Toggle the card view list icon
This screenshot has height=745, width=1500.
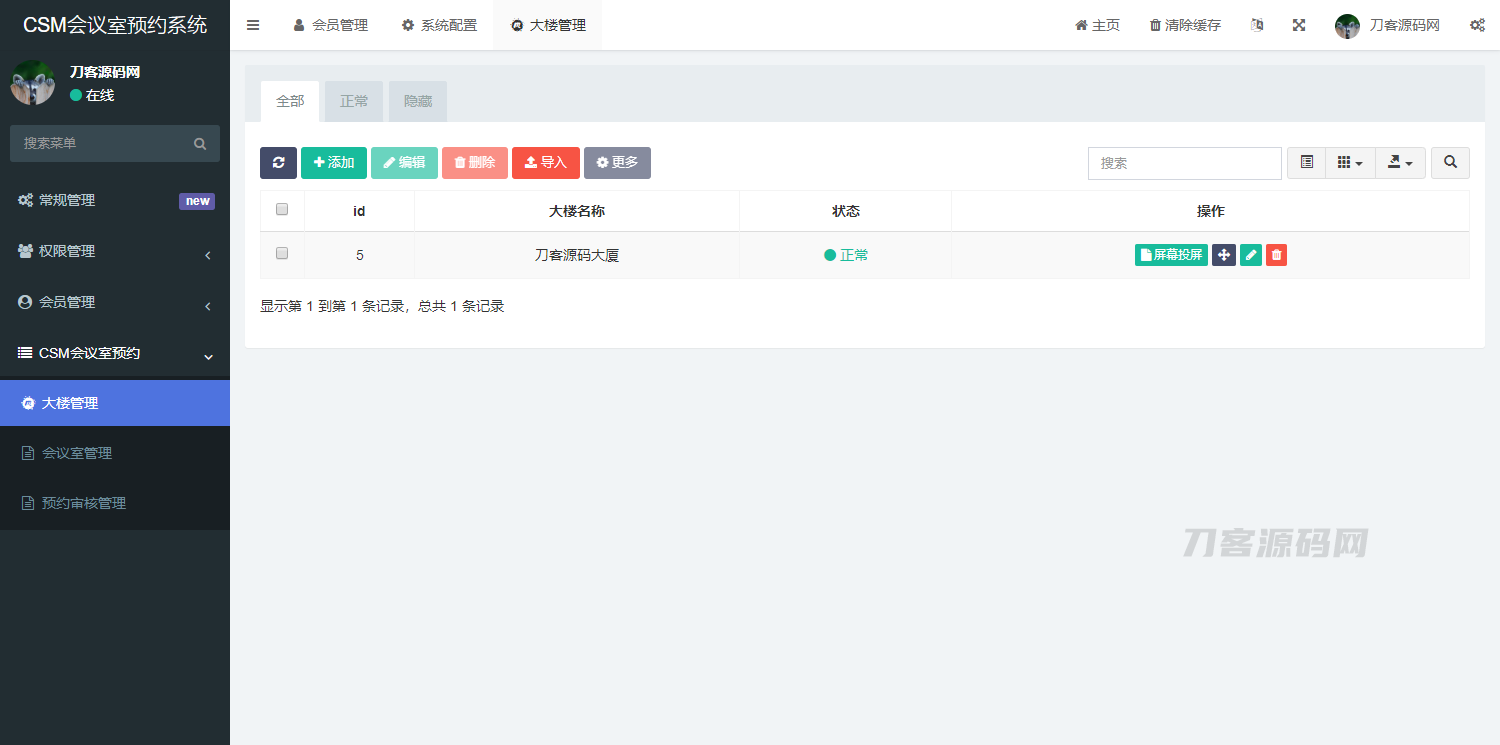[x=1306, y=163]
